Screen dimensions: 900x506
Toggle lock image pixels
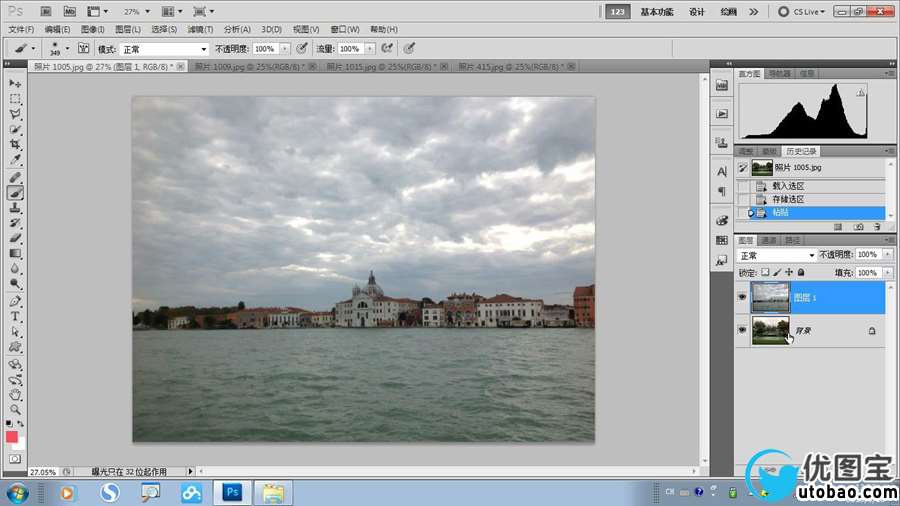click(x=777, y=273)
